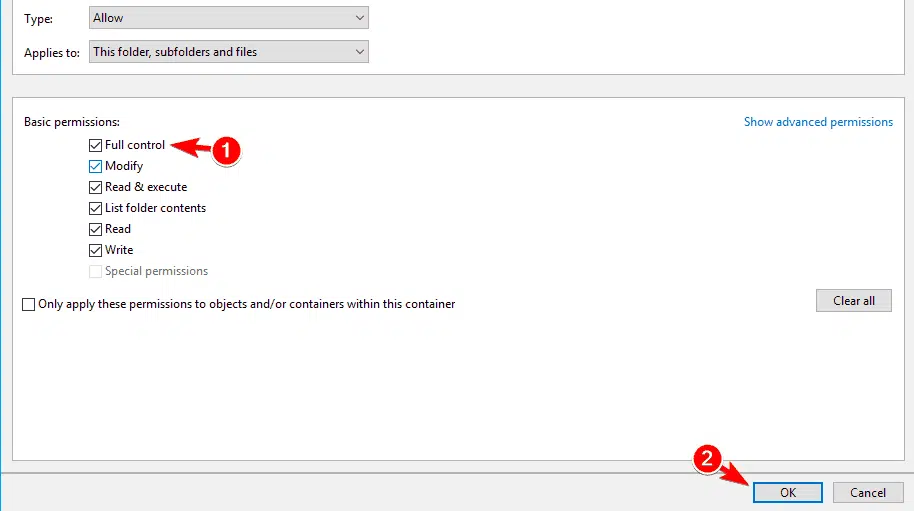Click the Clear all button
The image size is (914, 511).
pos(853,301)
